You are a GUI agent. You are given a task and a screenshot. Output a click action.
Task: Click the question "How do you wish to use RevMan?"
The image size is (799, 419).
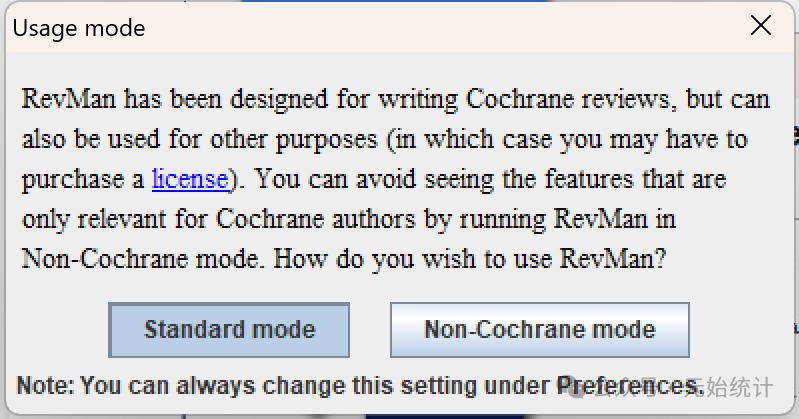click(469, 259)
